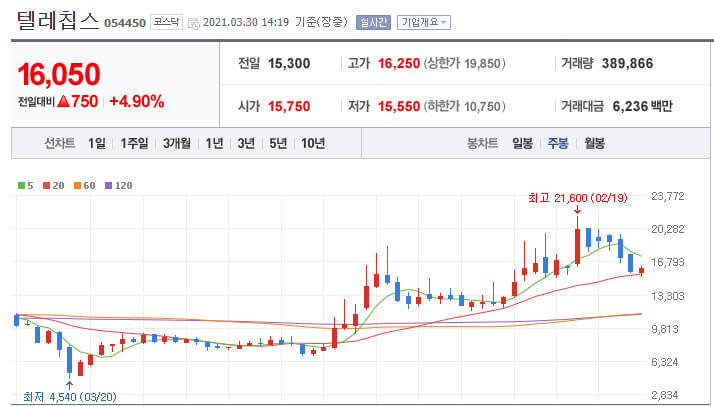
Task: Click the 전일 value 15,300
Action: 289,63
